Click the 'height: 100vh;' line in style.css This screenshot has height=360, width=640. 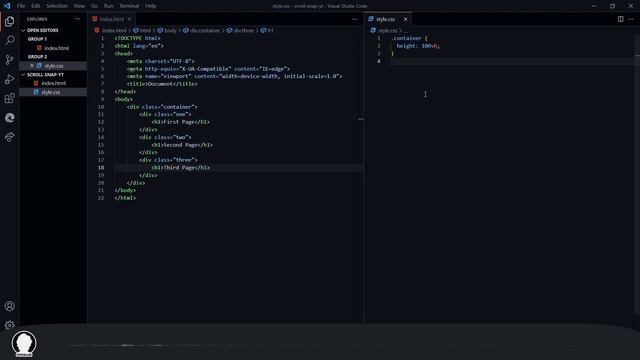point(418,46)
